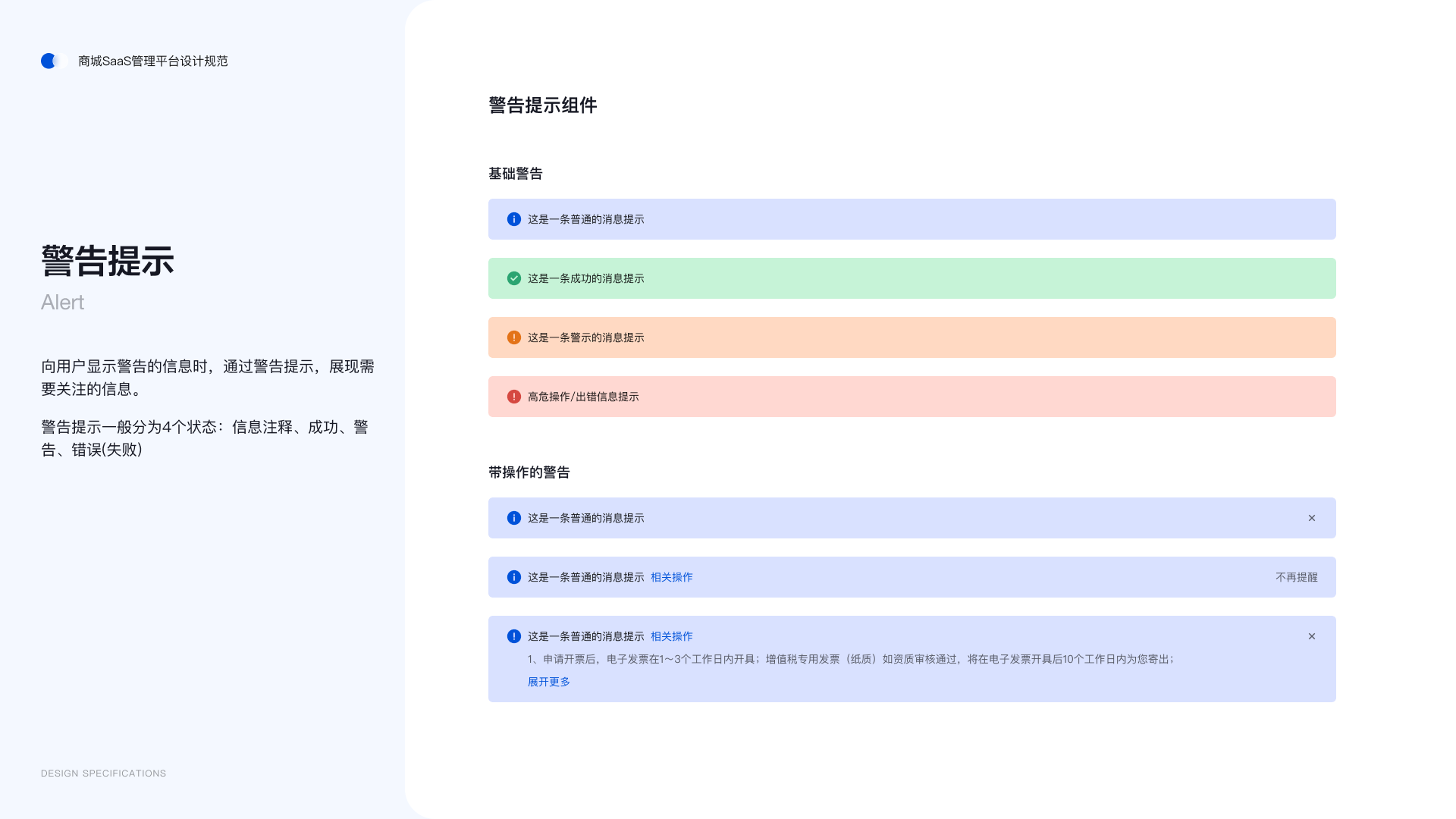1456x819 pixels.
Task: Click the 警告提示组件 page title
Action: point(542,106)
